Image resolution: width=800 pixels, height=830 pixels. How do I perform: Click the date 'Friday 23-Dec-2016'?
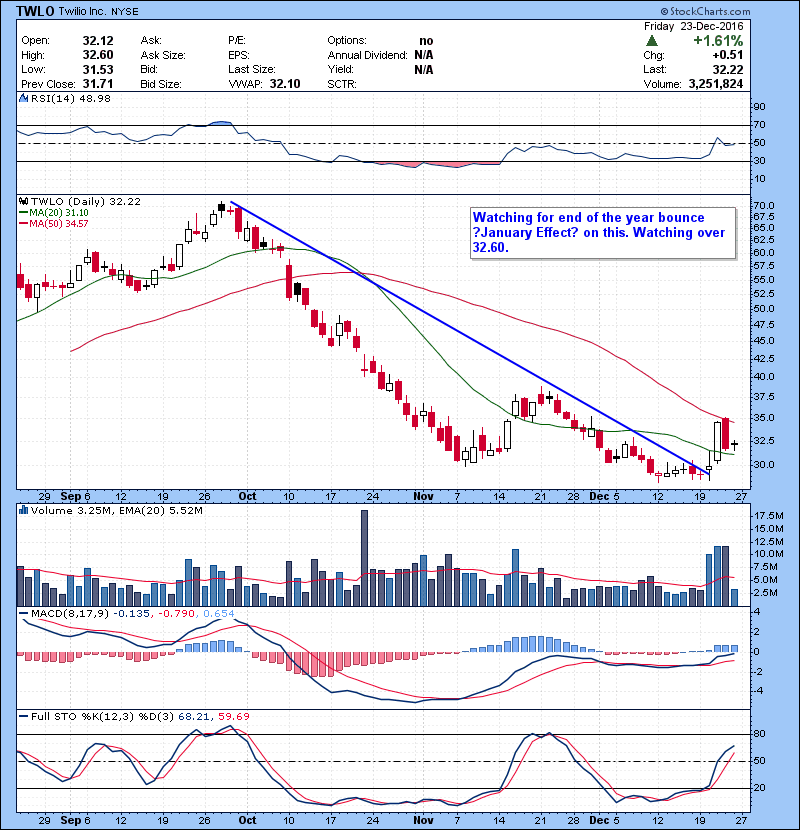[693, 26]
